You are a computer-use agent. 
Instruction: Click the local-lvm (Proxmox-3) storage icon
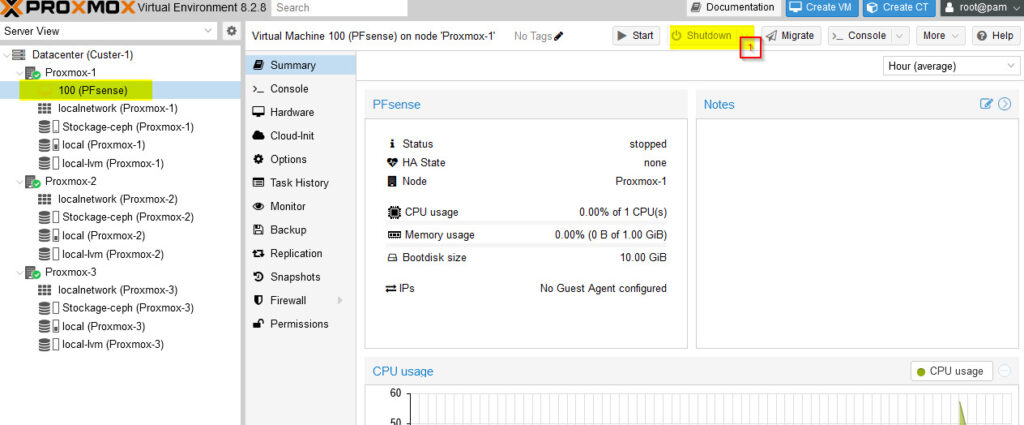click(48, 345)
